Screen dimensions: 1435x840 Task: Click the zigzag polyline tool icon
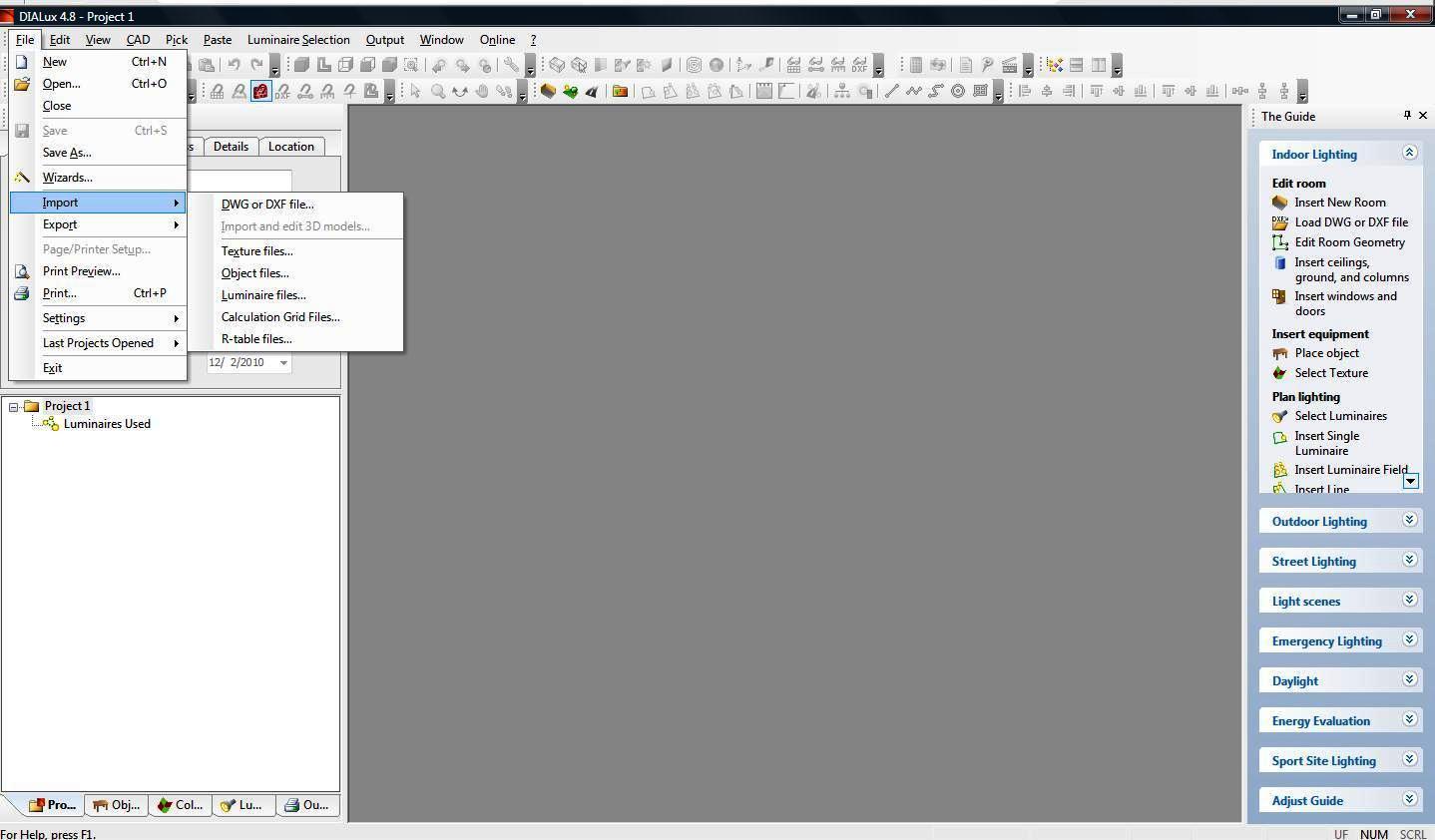coord(913,91)
